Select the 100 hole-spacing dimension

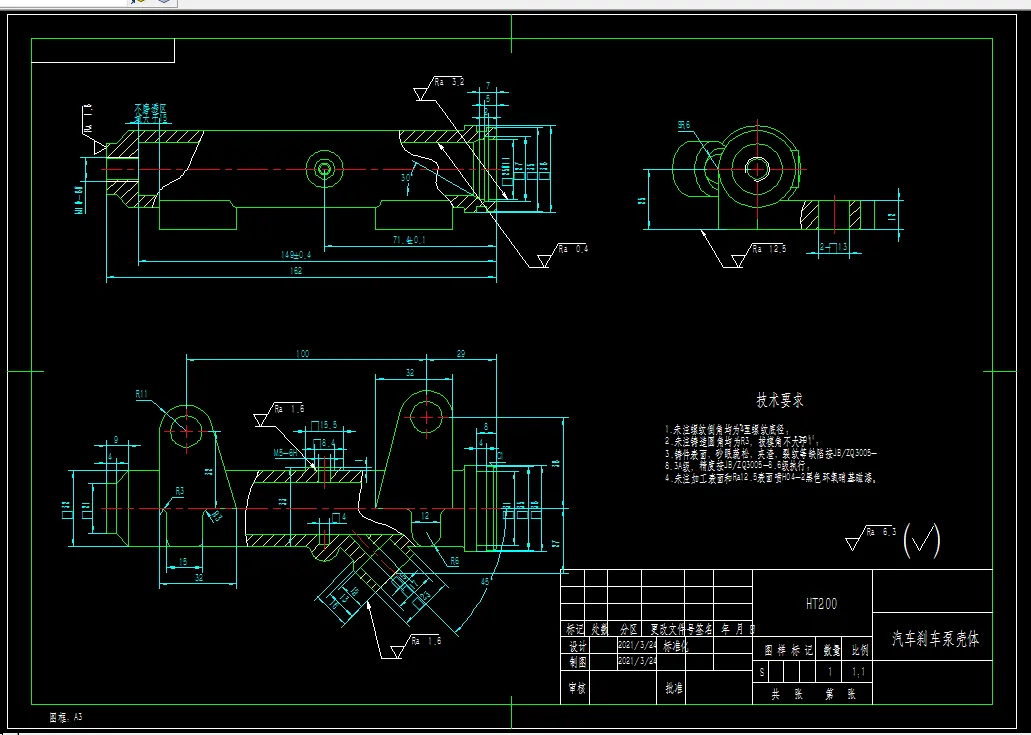[302, 354]
